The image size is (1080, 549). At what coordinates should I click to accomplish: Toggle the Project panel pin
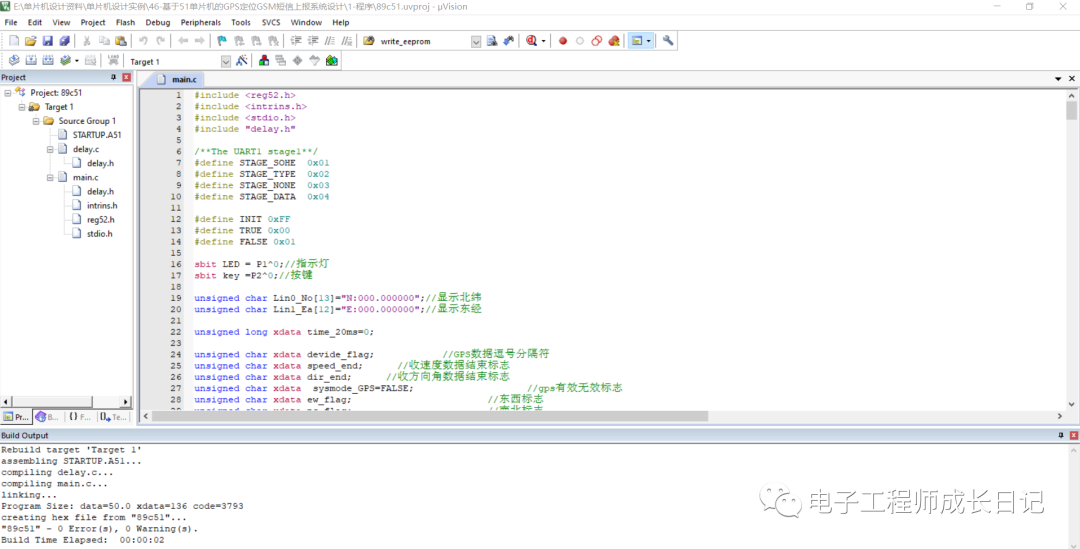coord(113,77)
